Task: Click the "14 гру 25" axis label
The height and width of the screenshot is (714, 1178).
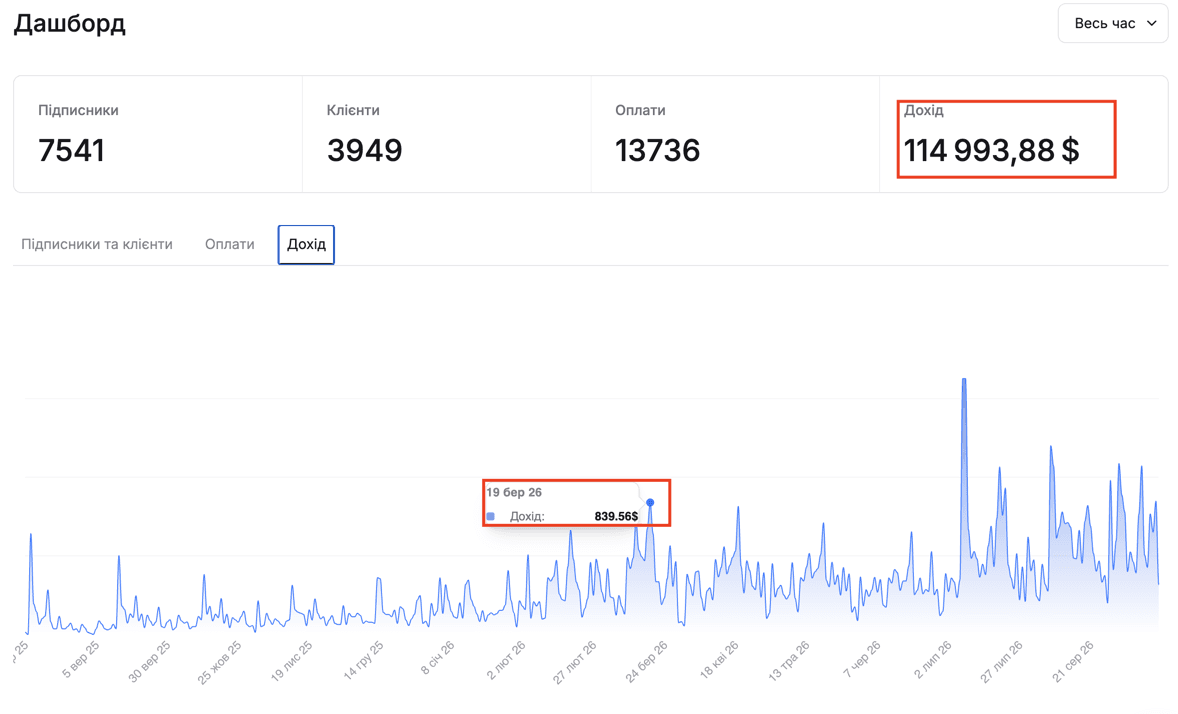Action: coord(364,661)
